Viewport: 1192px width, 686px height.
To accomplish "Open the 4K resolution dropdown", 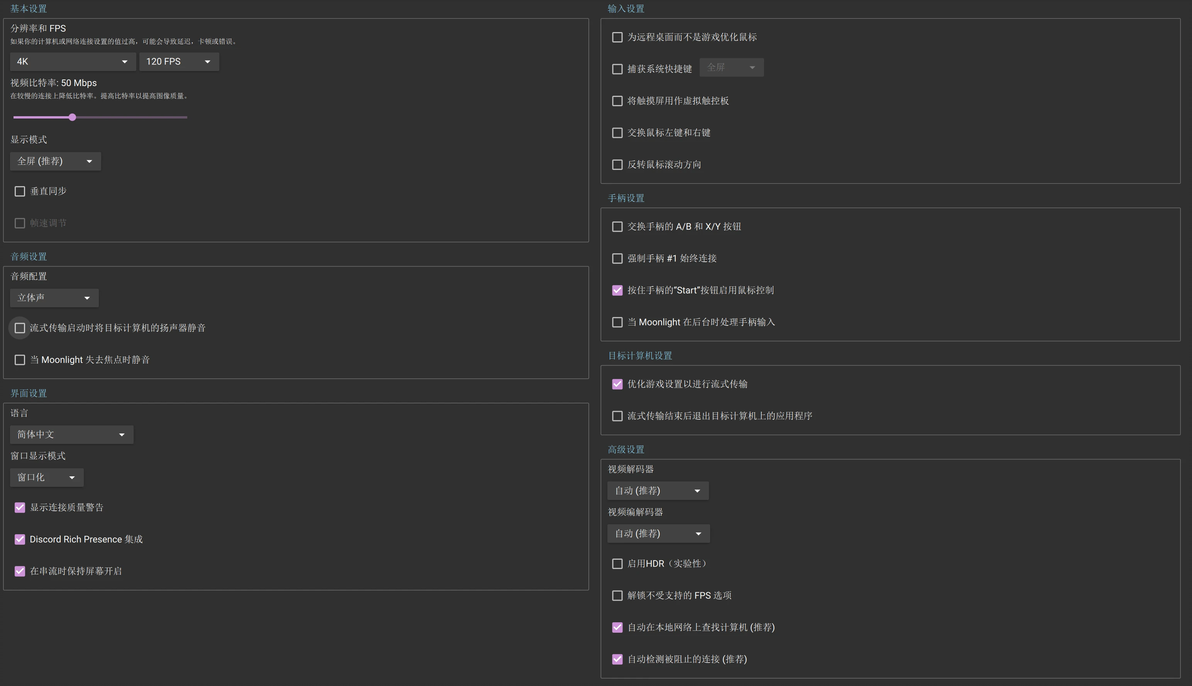I will [x=72, y=62].
